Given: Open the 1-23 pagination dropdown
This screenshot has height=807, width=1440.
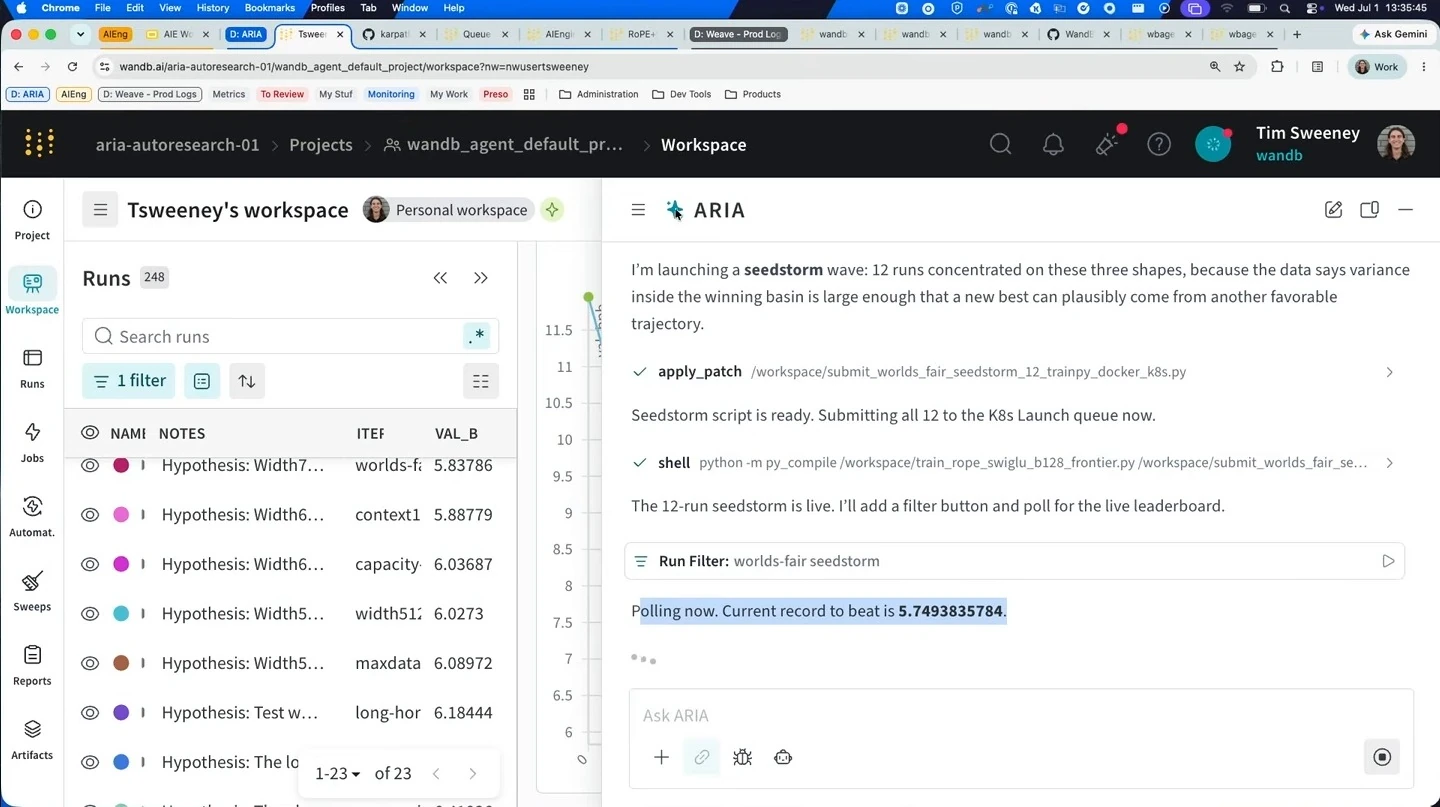Looking at the screenshot, I should coord(337,773).
